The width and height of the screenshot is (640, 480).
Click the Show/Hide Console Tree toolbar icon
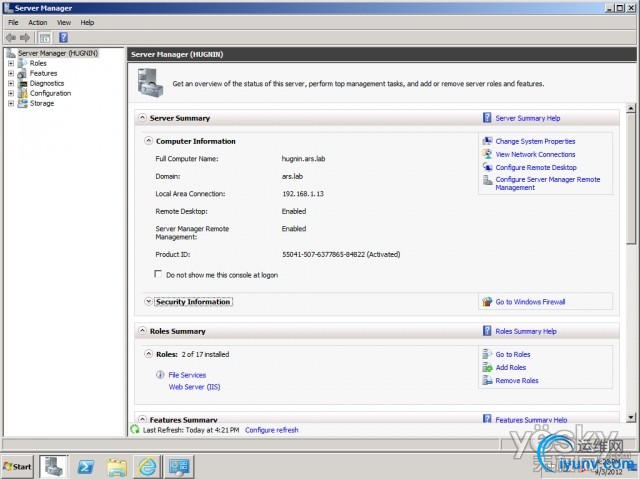click(x=45, y=38)
